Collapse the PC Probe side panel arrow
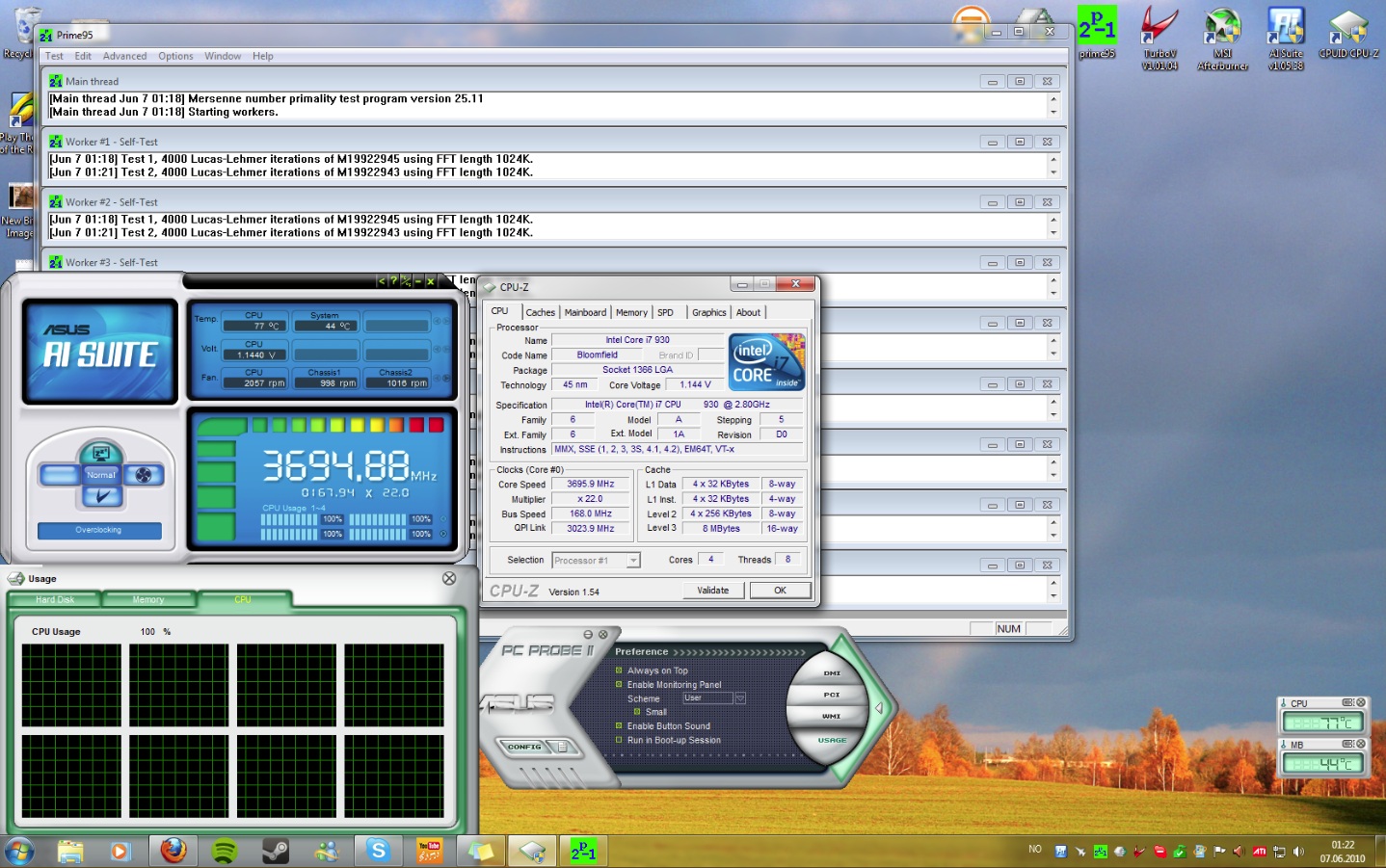The width and height of the screenshot is (1386, 868). [879, 708]
